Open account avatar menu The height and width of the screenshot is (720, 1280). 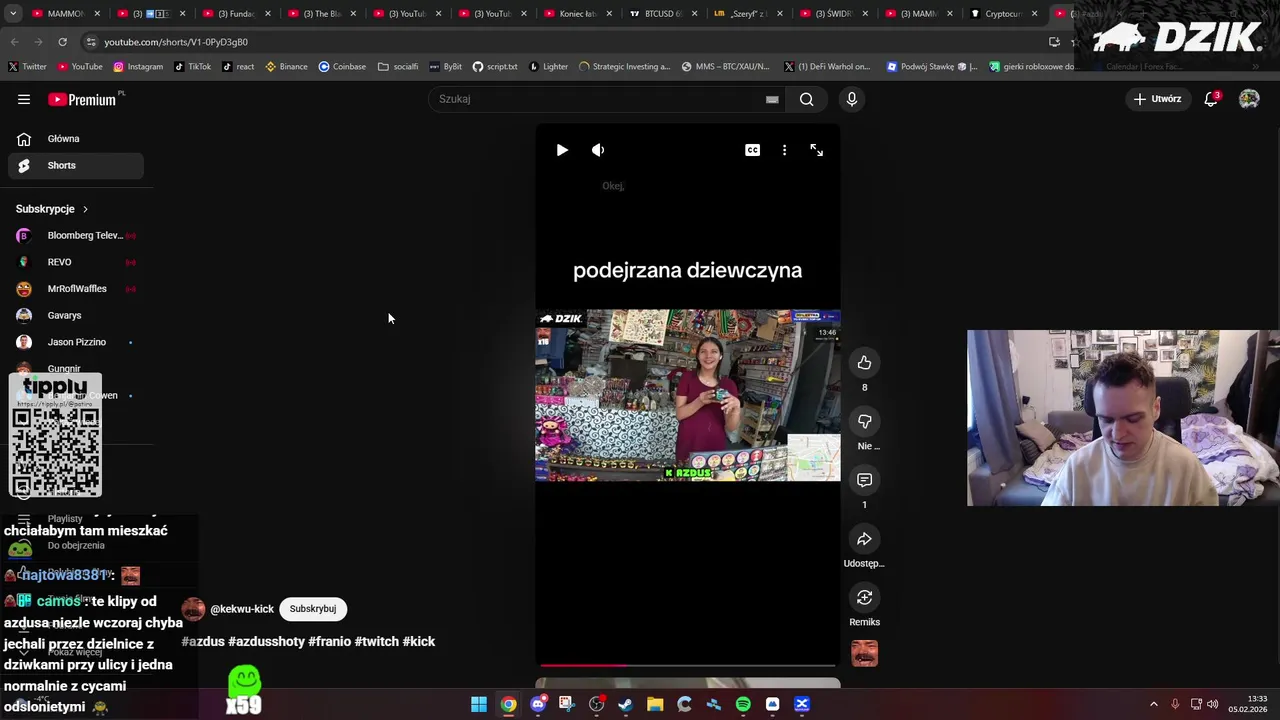[1249, 99]
